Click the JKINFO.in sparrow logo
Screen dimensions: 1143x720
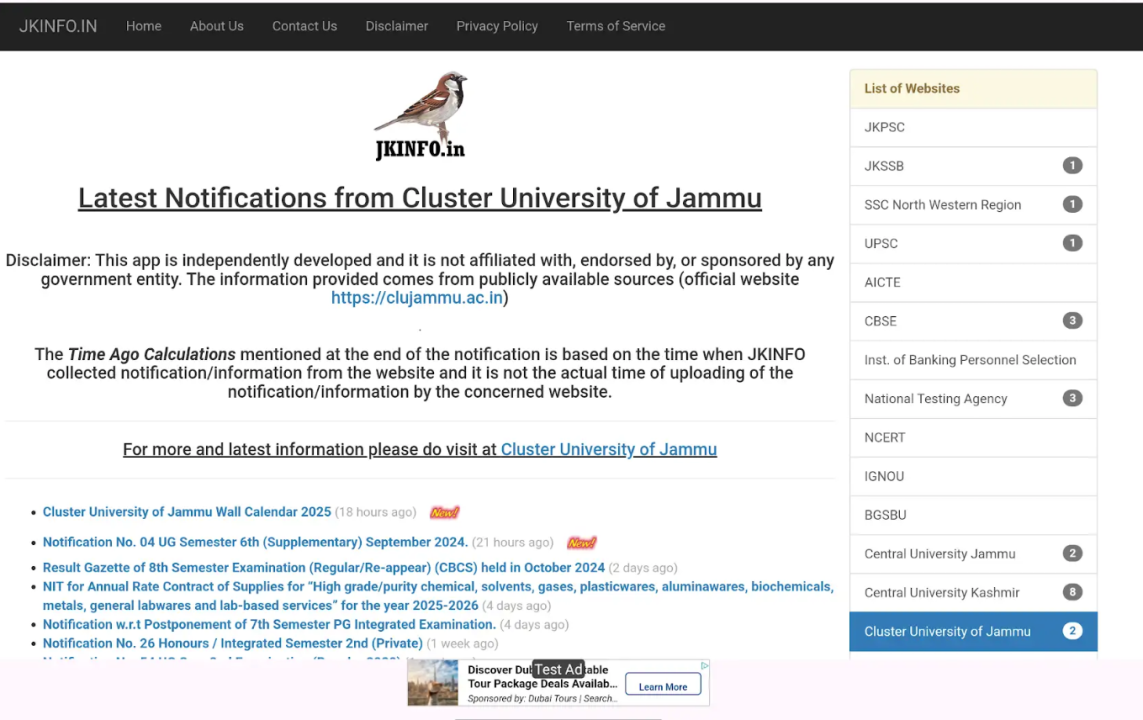click(421, 115)
